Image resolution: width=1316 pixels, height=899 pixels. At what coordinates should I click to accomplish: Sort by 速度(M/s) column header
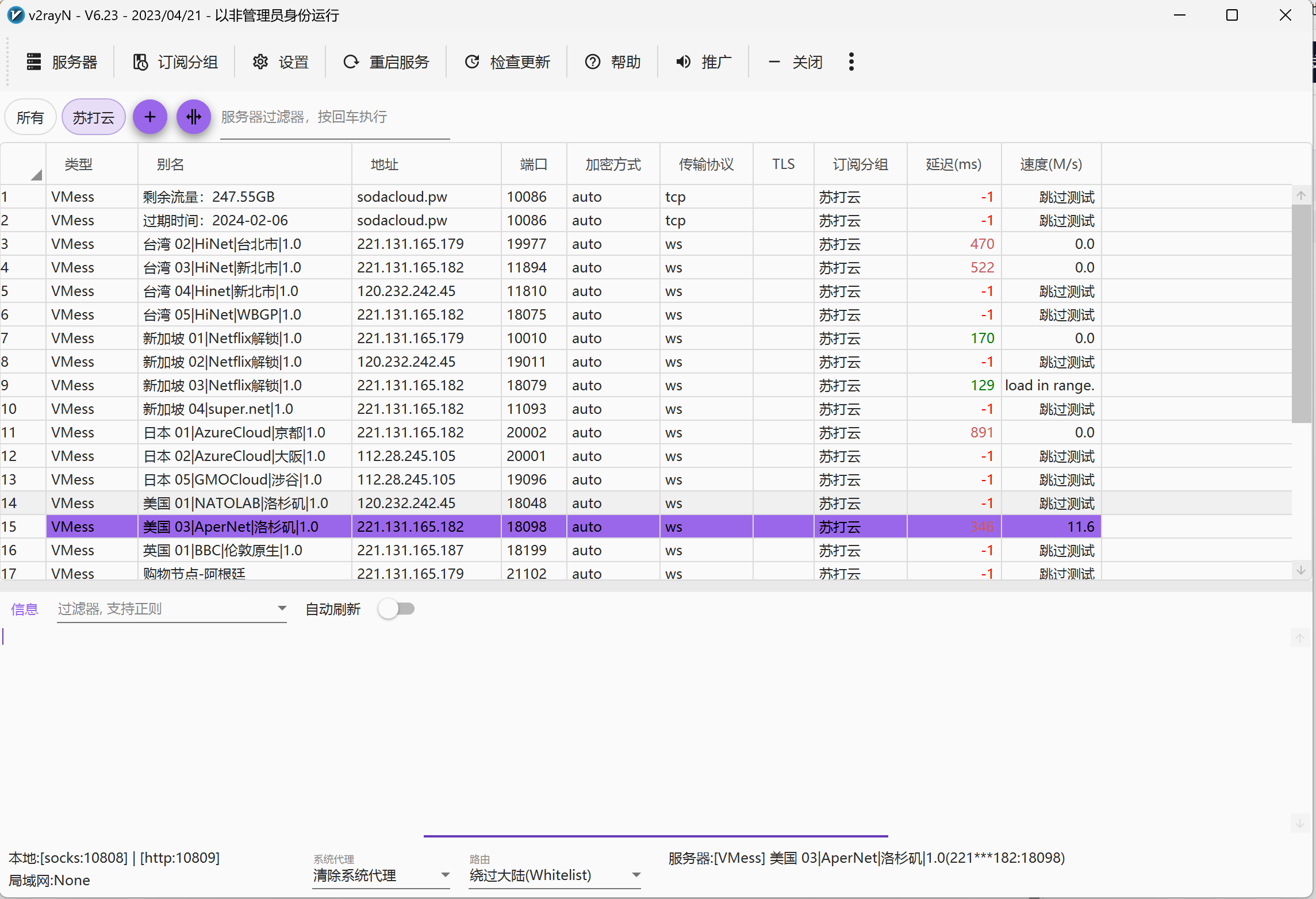[1051, 164]
